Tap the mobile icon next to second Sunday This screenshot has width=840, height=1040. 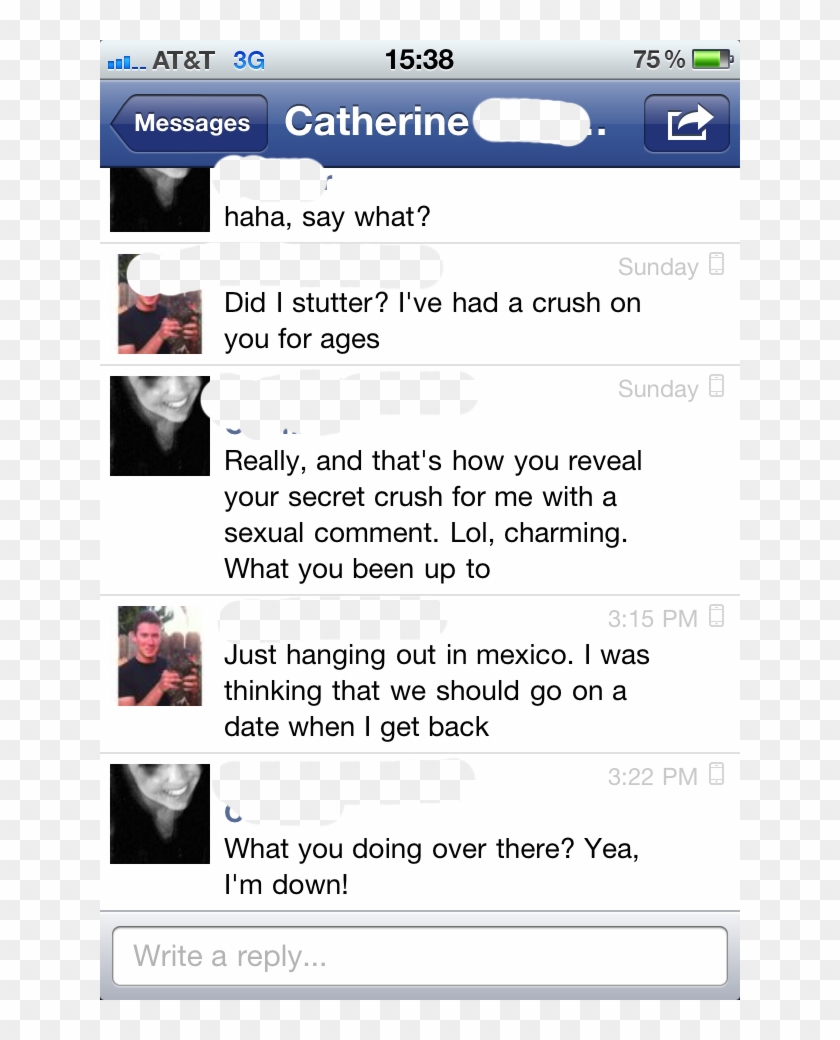[716, 386]
